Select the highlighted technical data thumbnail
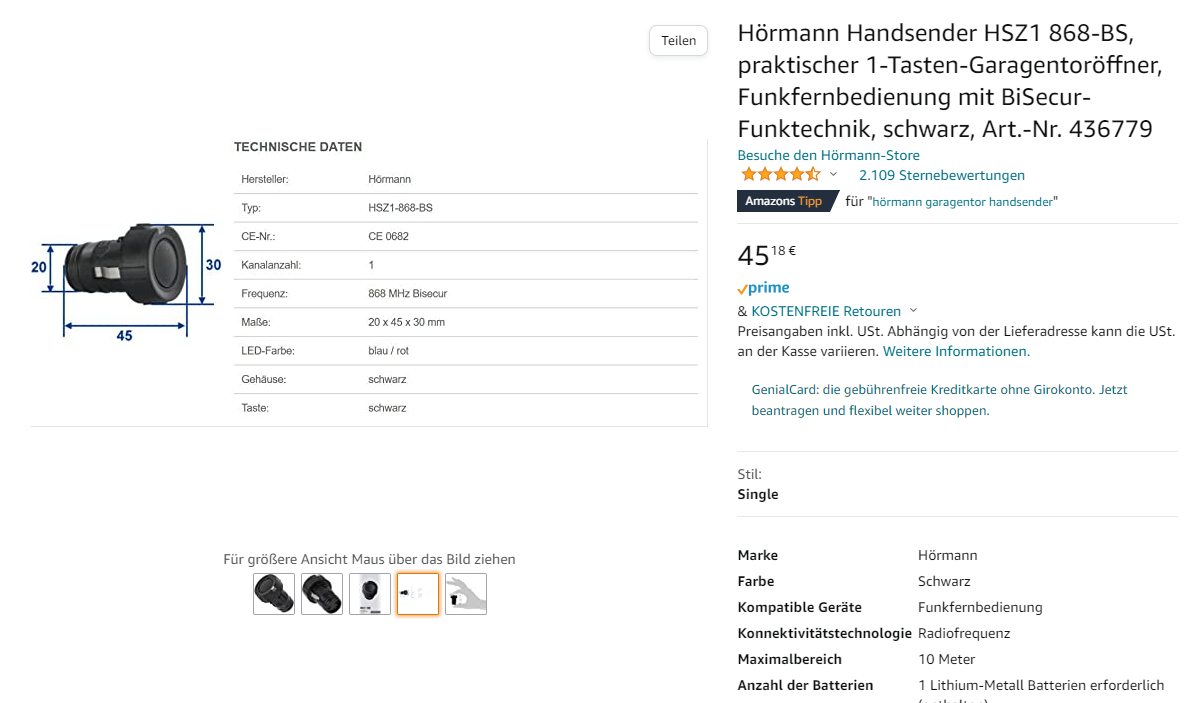The width and height of the screenshot is (1191, 703). [x=418, y=594]
